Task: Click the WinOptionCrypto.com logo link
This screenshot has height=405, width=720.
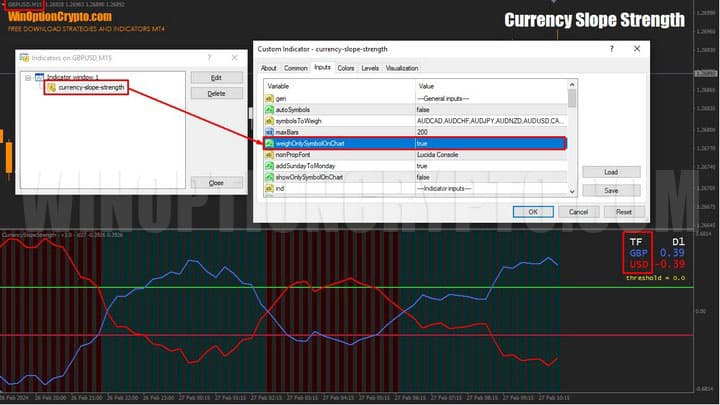Action: pyautogui.click(x=60, y=17)
